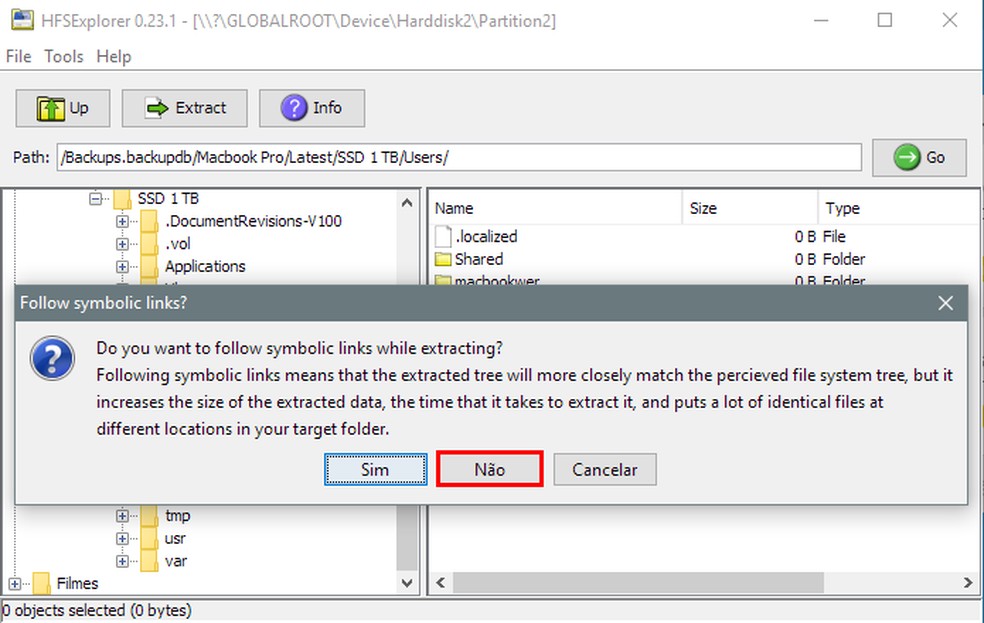Open the Help menu
This screenshot has width=984, height=623.
tap(114, 56)
